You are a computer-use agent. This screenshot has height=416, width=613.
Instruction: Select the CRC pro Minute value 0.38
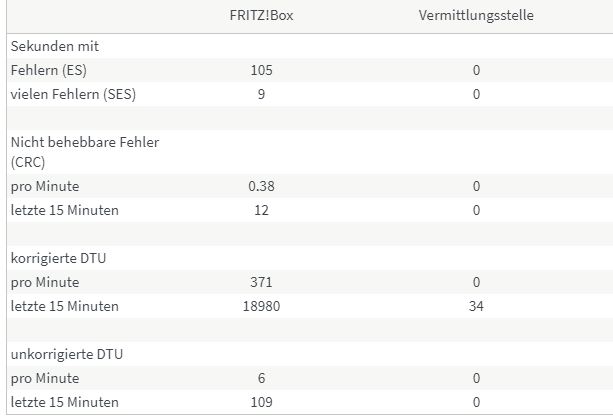[261, 186]
